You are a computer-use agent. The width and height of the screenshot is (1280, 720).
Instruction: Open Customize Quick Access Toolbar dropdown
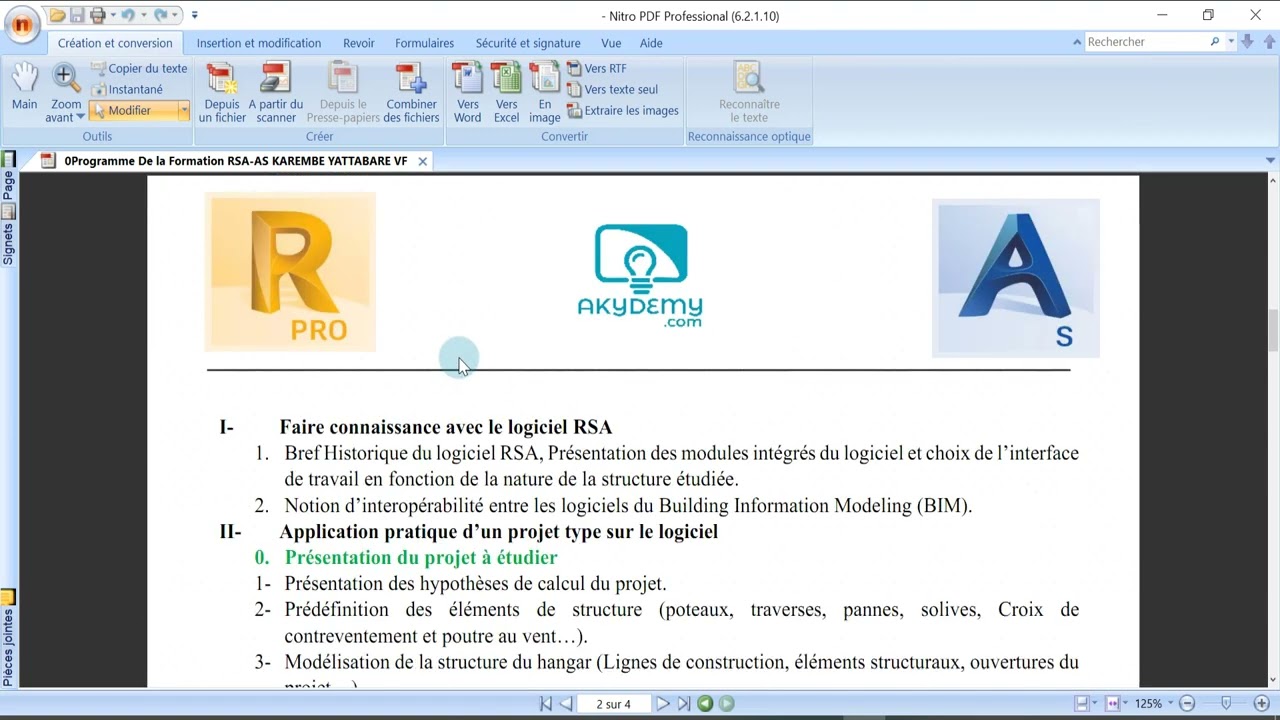[195, 15]
